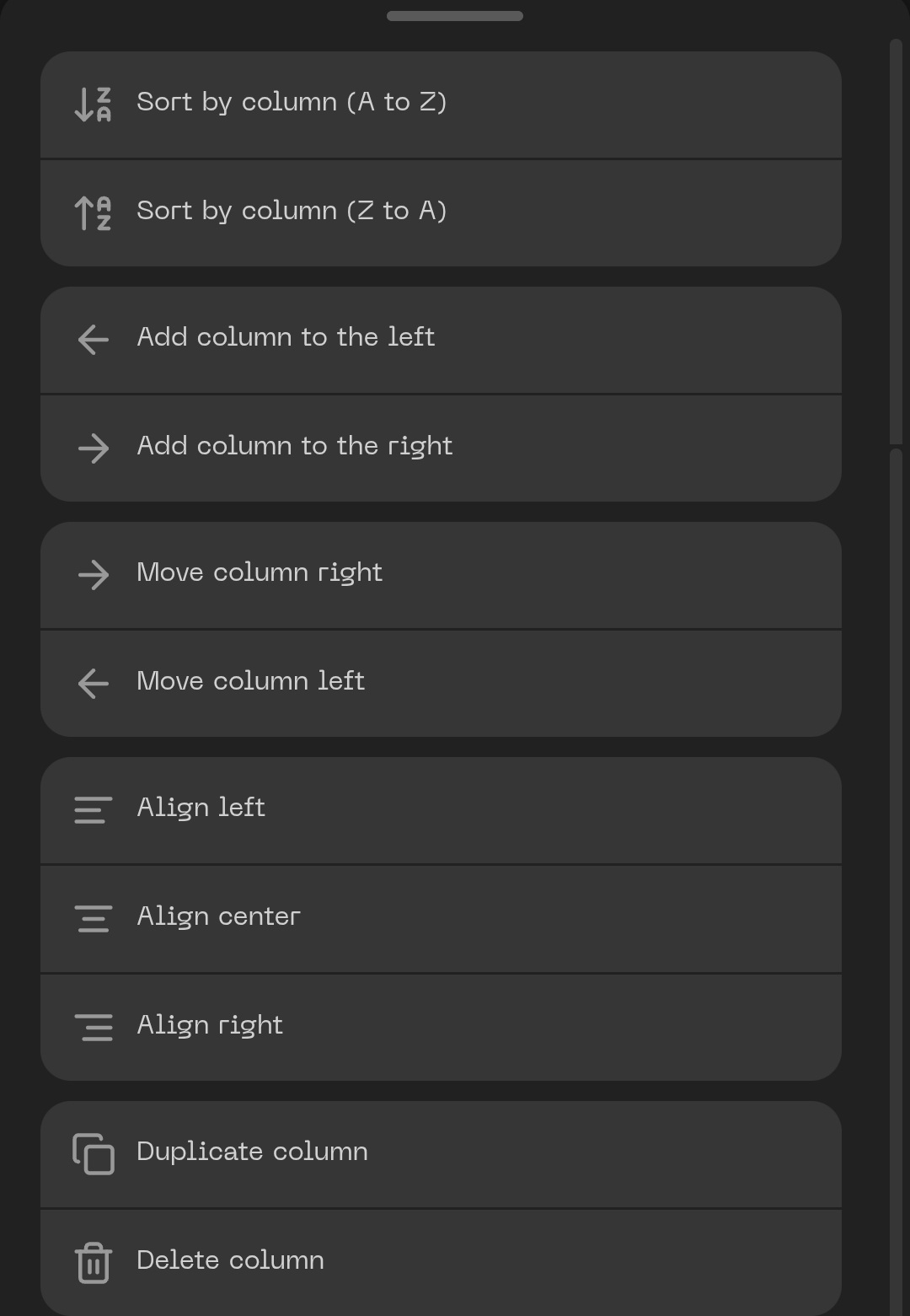Click the Move column left arrow icon
Image resolution: width=910 pixels, height=1316 pixels.
pos(93,684)
